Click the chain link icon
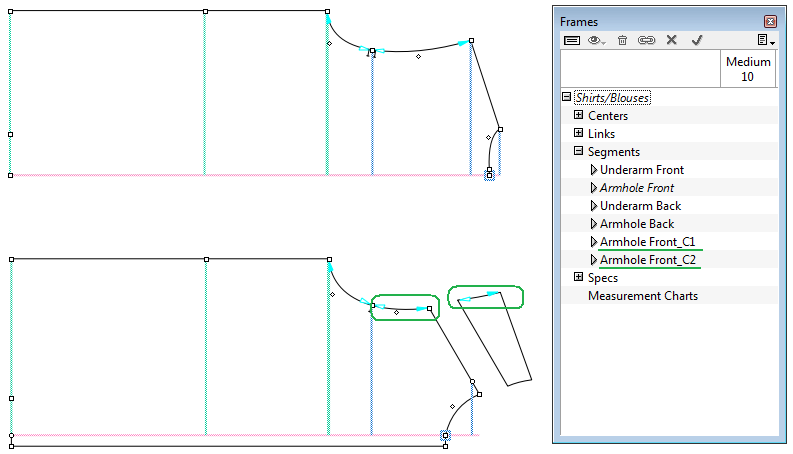 click(x=646, y=40)
